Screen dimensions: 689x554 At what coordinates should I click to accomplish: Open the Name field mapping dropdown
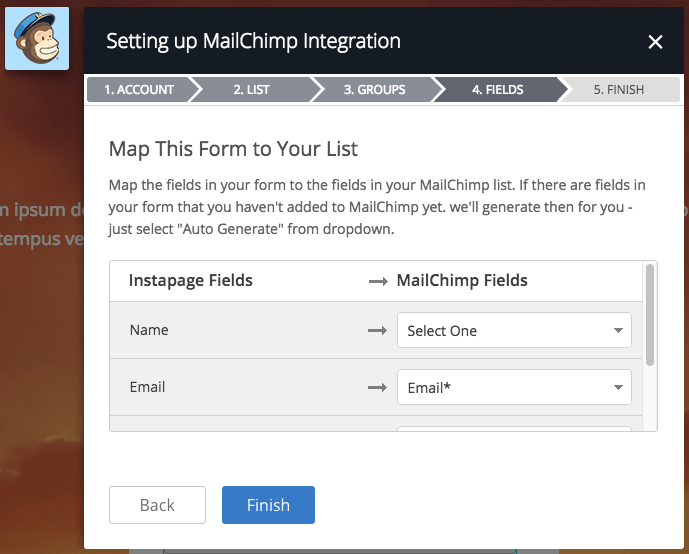tap(514, 330)
